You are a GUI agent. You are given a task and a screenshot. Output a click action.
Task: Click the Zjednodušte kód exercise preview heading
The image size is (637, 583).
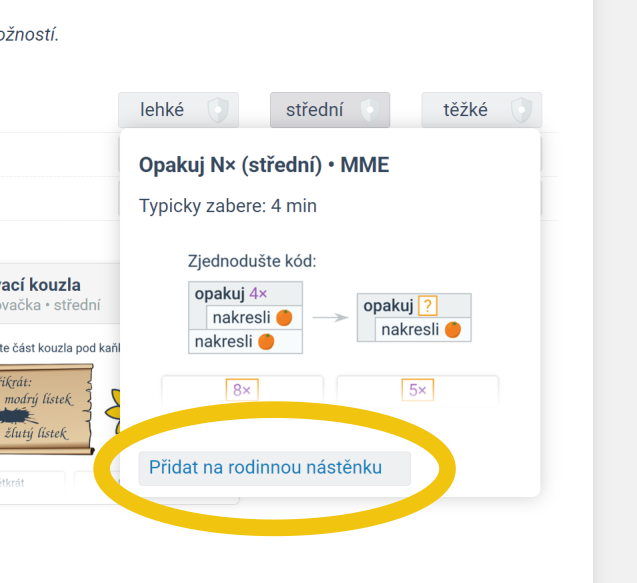(x=251, y=261)
